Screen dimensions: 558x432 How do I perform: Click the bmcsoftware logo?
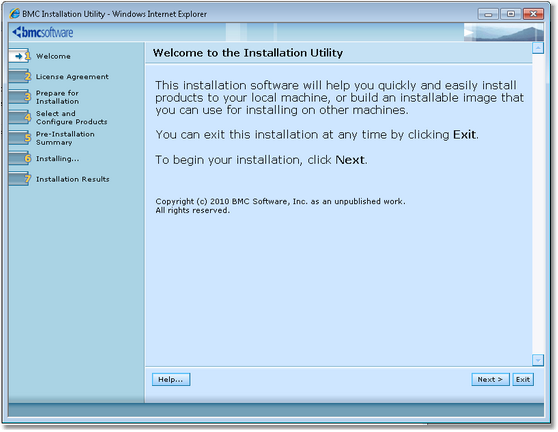click(x=43, y=32)
